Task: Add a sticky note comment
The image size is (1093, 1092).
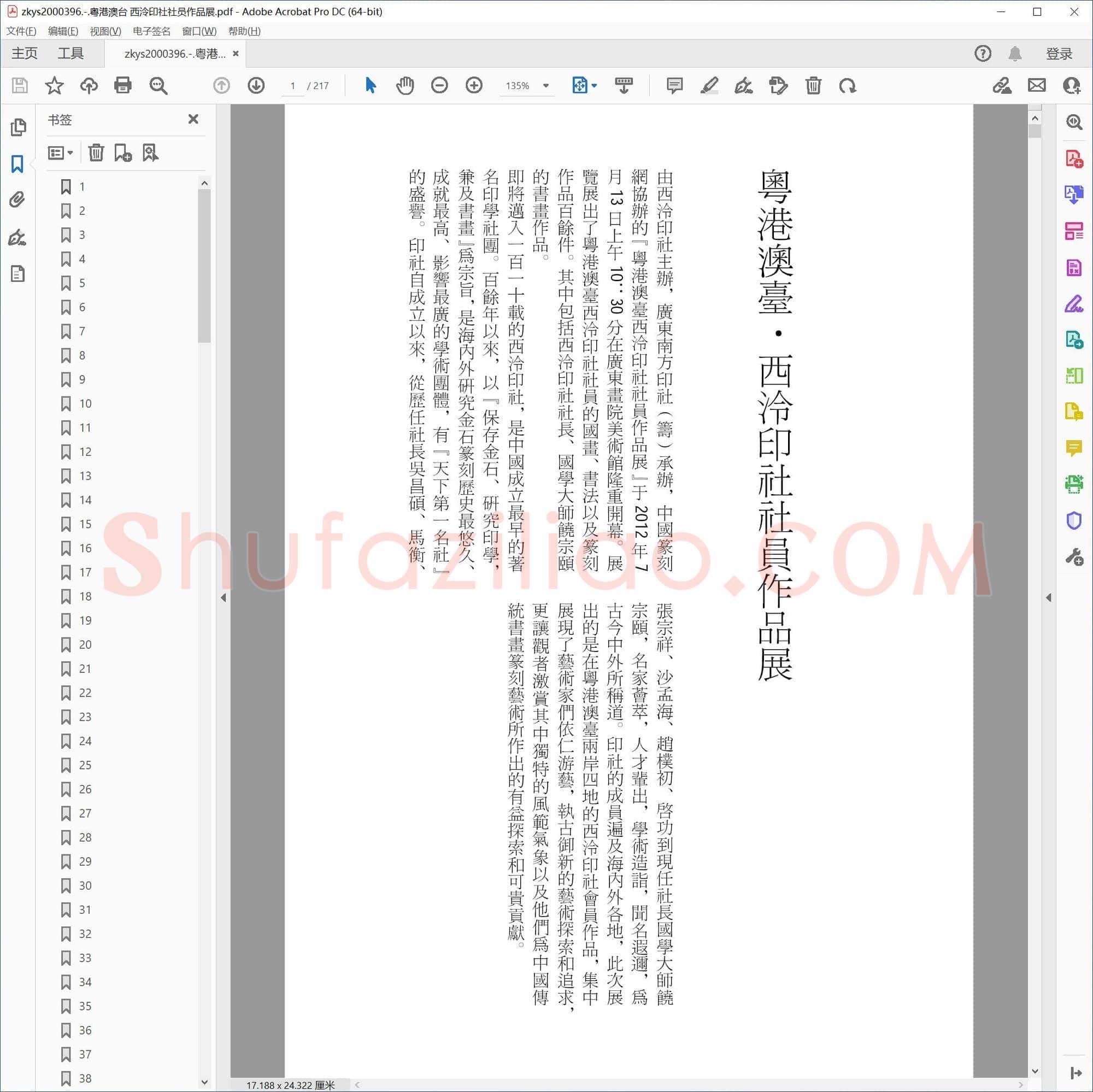Action: tap(674, 85)
